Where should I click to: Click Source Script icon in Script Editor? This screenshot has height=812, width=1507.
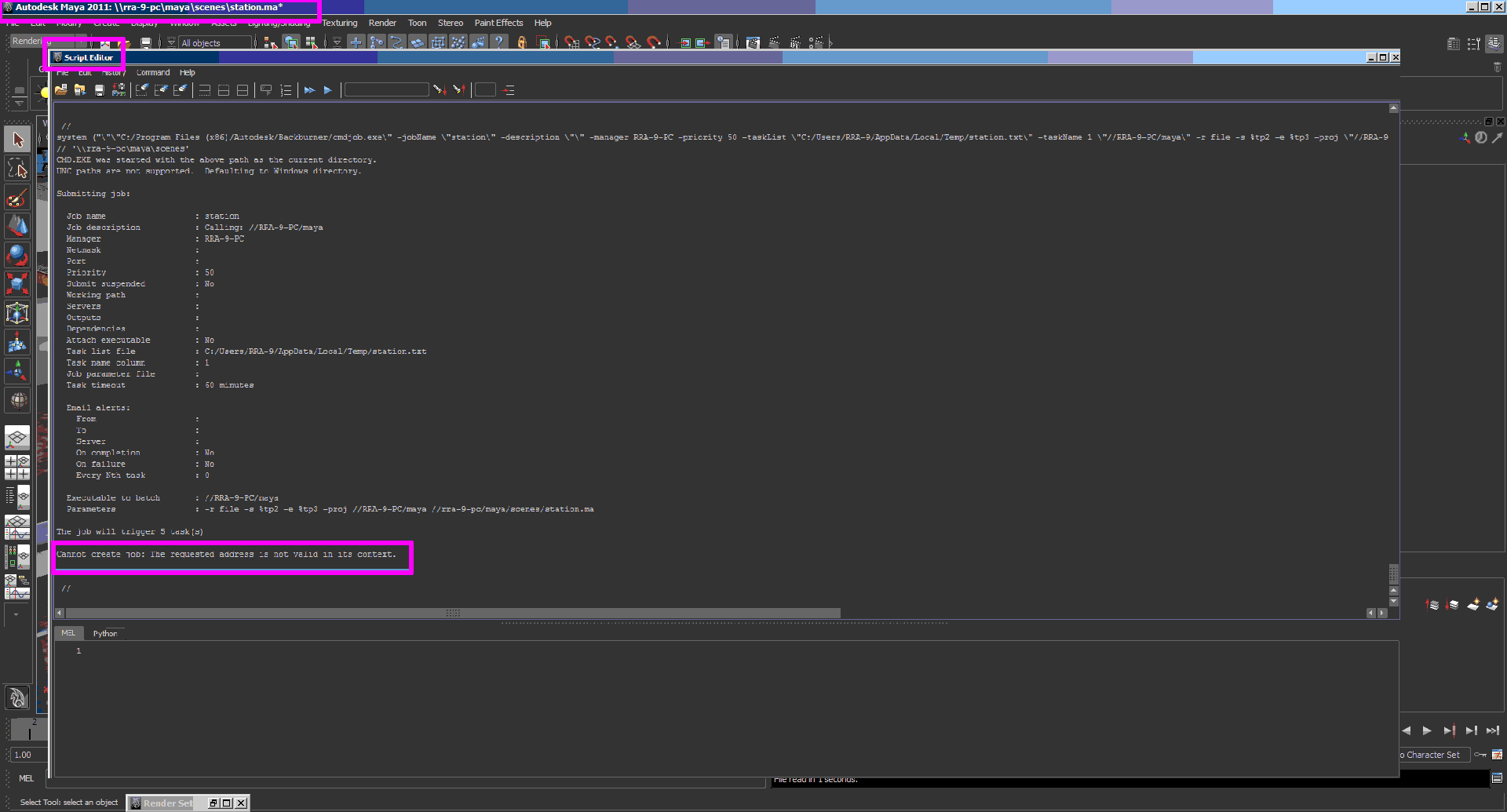pos(80,90)
